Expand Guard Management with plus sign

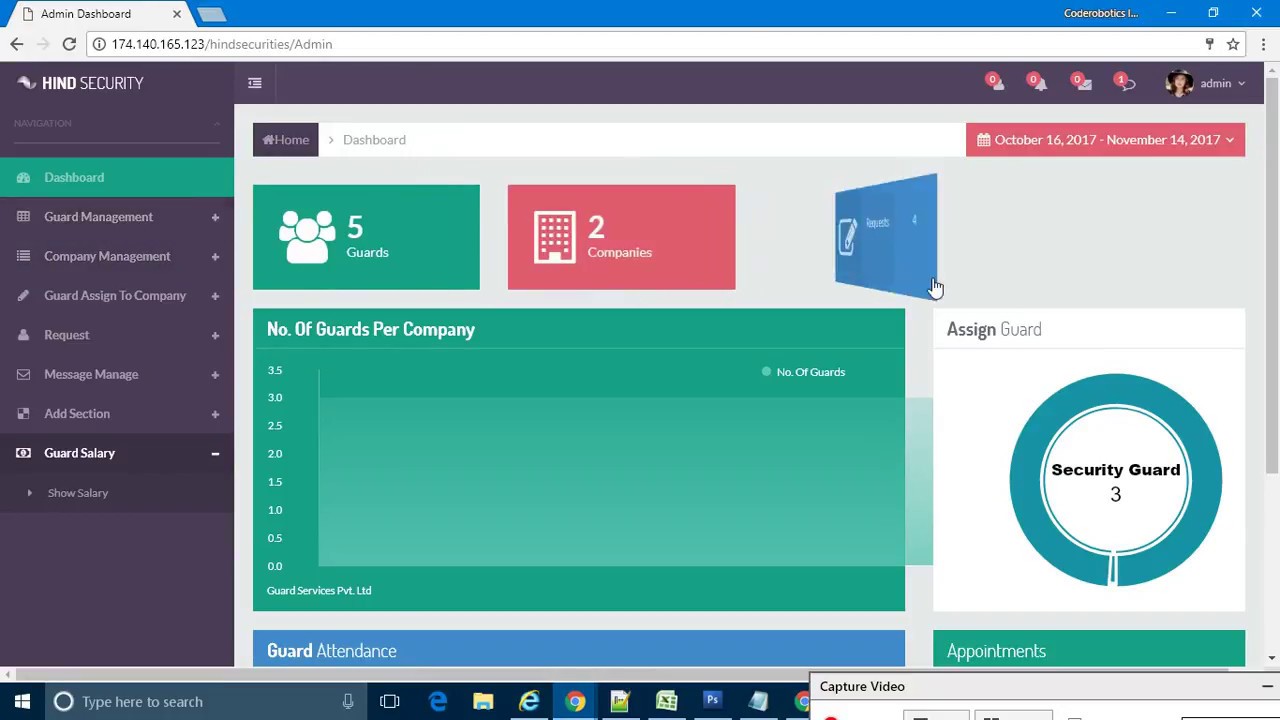[215, 217]
